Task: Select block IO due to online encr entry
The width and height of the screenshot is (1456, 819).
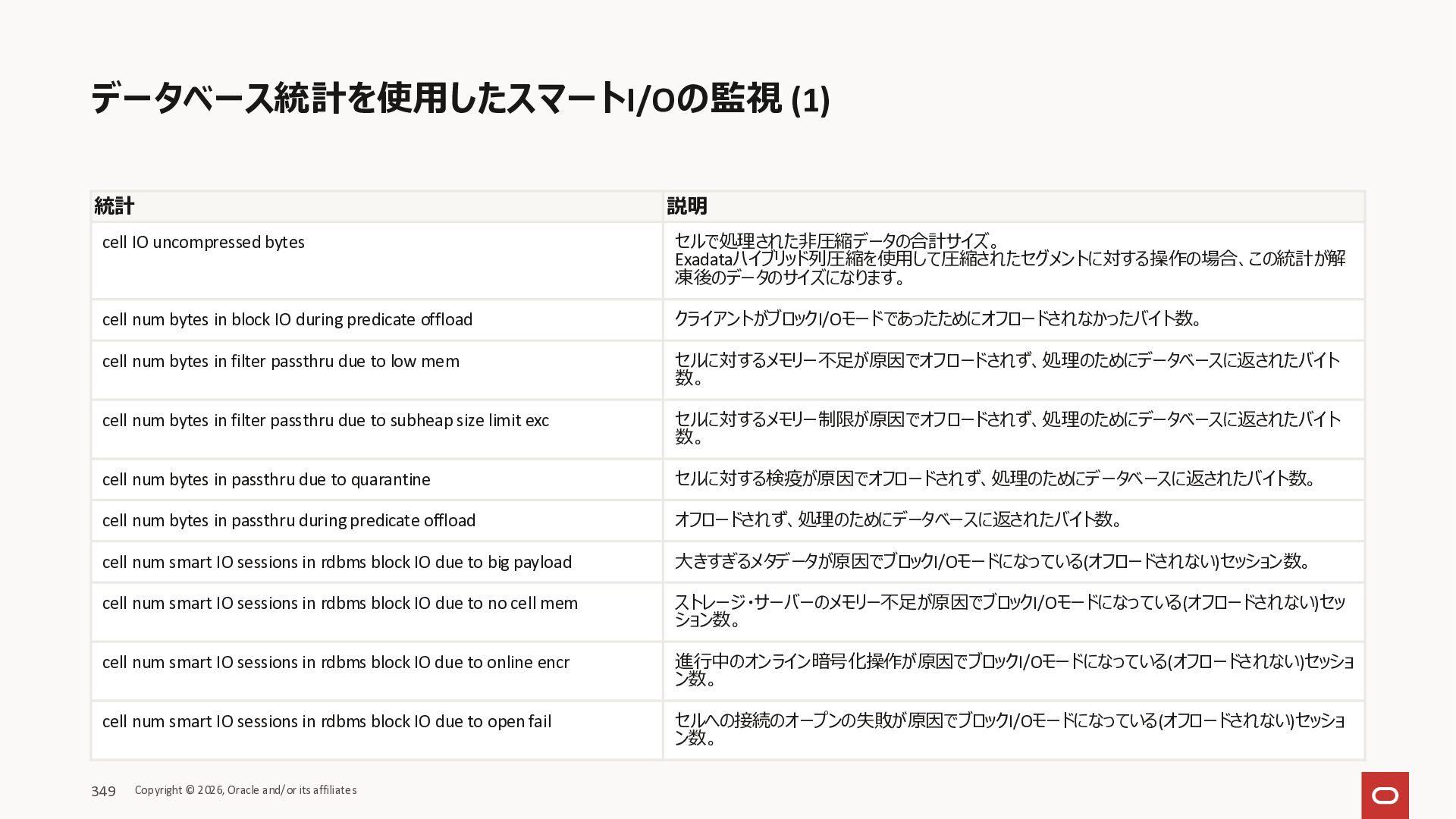Action: pyautogui.click(x=336, y=663)
